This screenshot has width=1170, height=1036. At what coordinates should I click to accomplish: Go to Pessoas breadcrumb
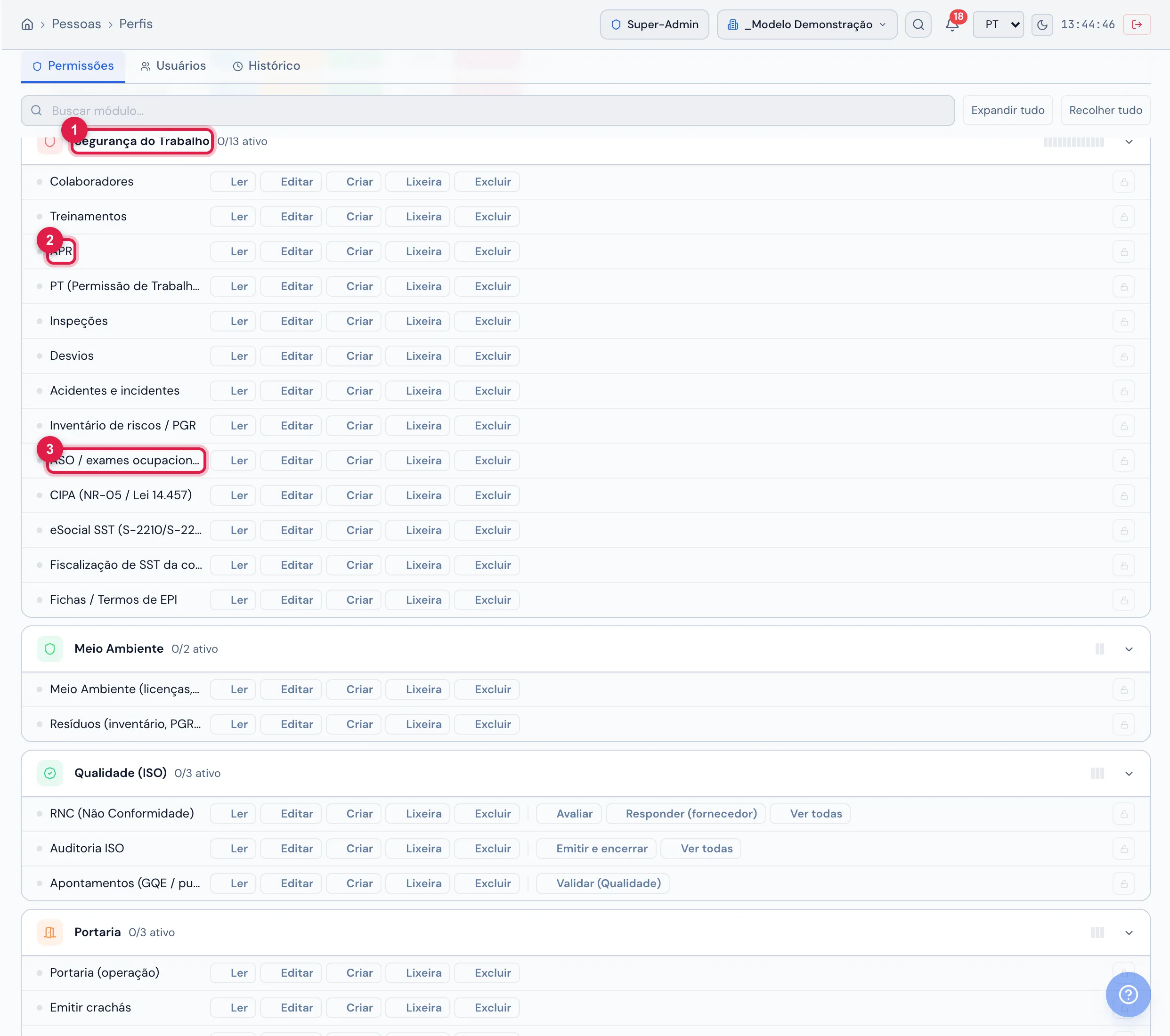point(76,24)
